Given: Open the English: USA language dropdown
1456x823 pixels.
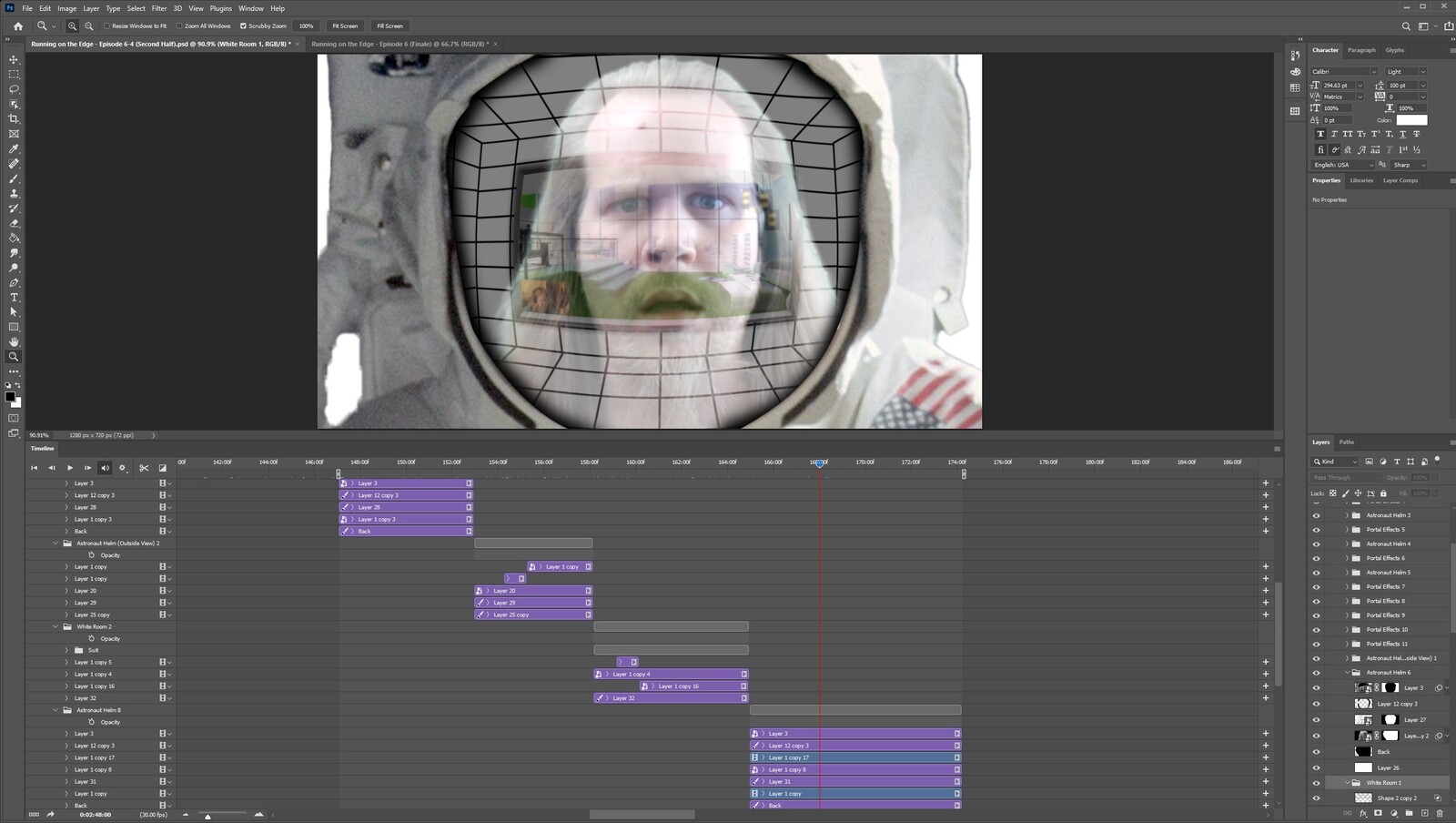Looking at the screenshot, I should 1343,165.
